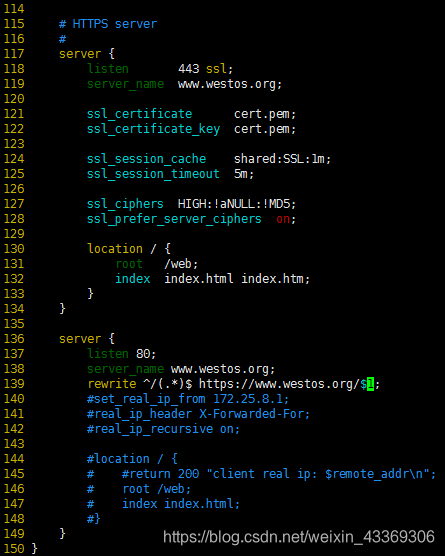Click '#return 200' commented line
Screen dimensions: 445x556
[x=160, y=474]
